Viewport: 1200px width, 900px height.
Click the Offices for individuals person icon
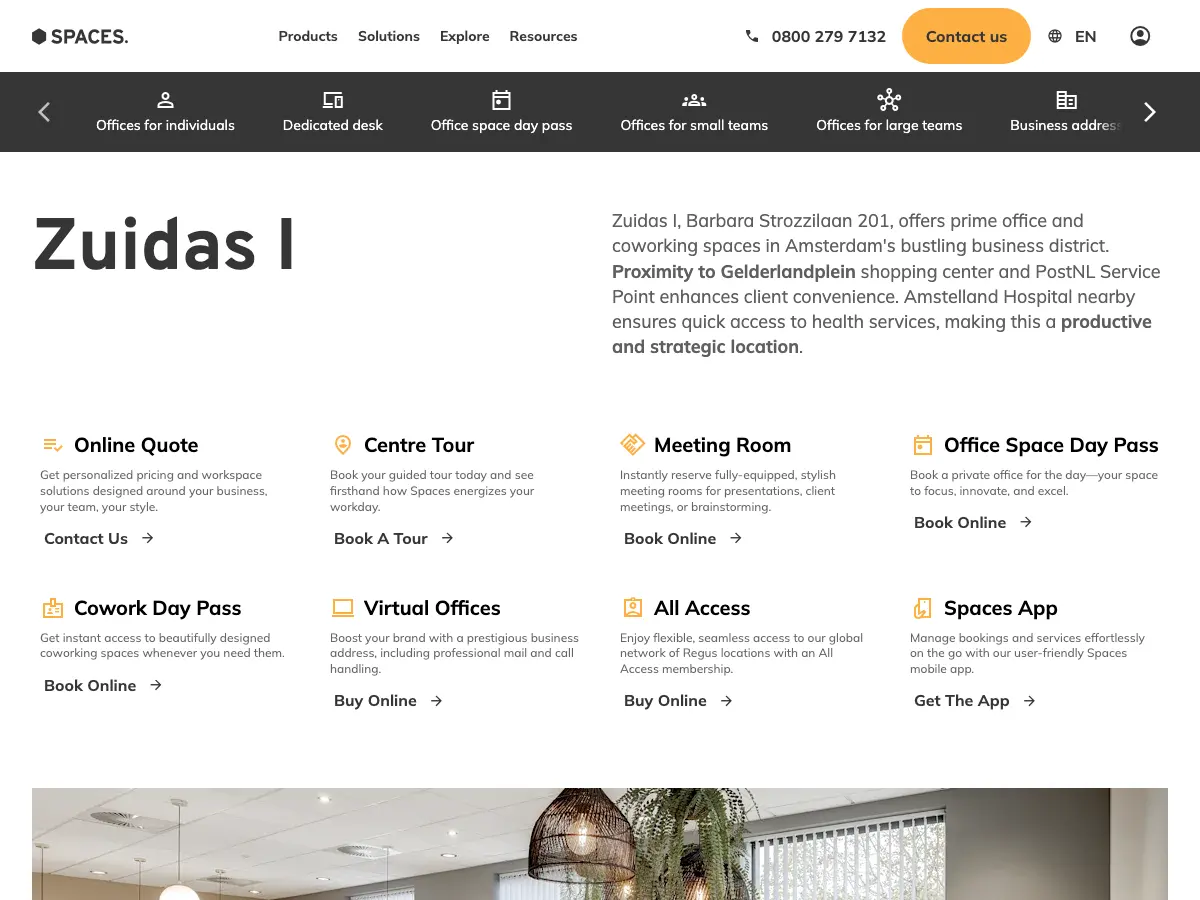click(x=166, y=100)
